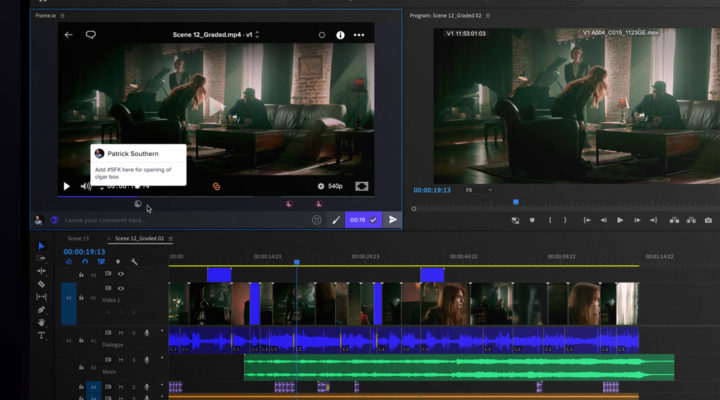The height and width of the screenshot is (400, 720).
Task: Open the Frame.io panel menu
Action: 62,16
